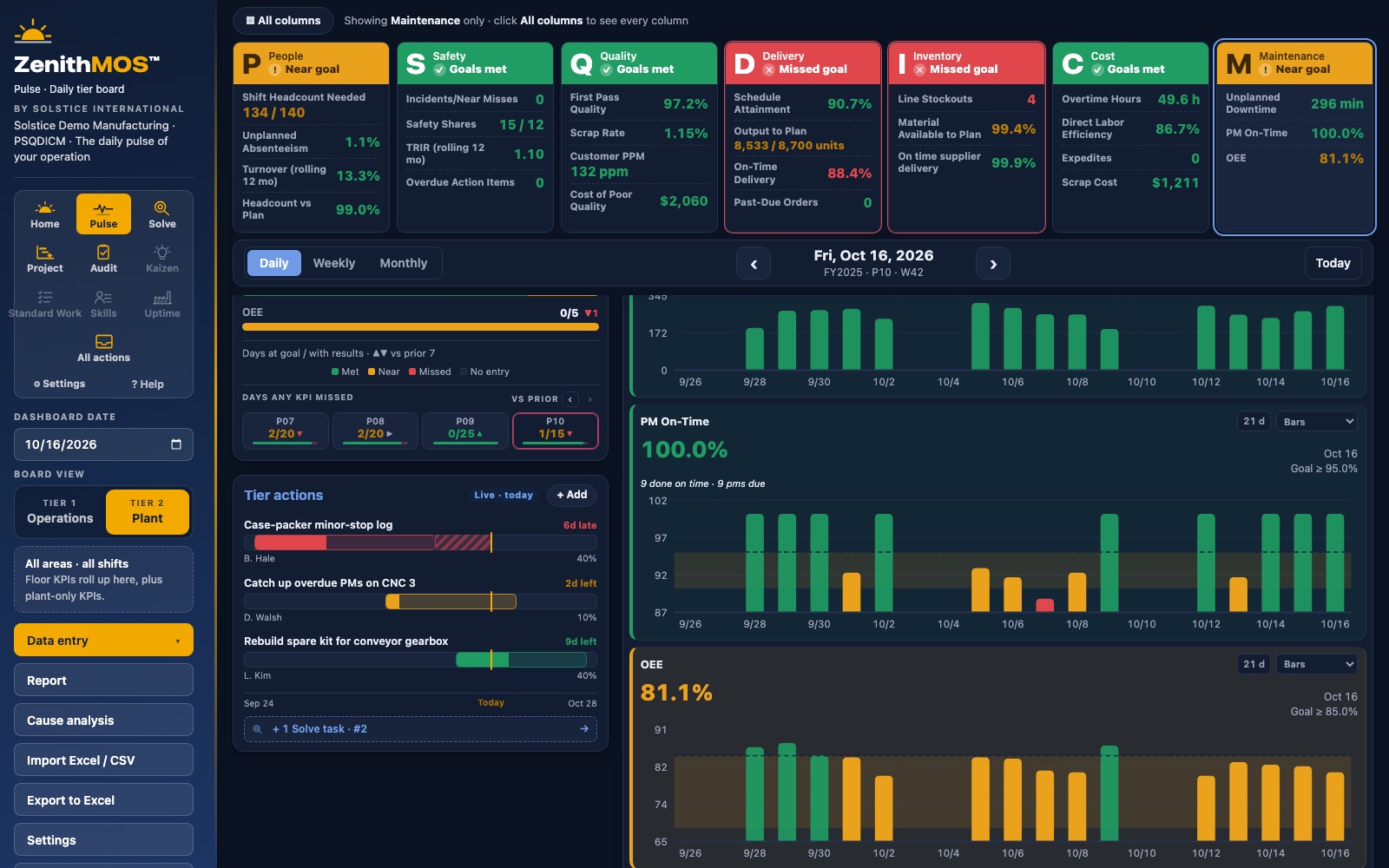
Task: Select the P10 period card
Action: [x=556, y=431]
